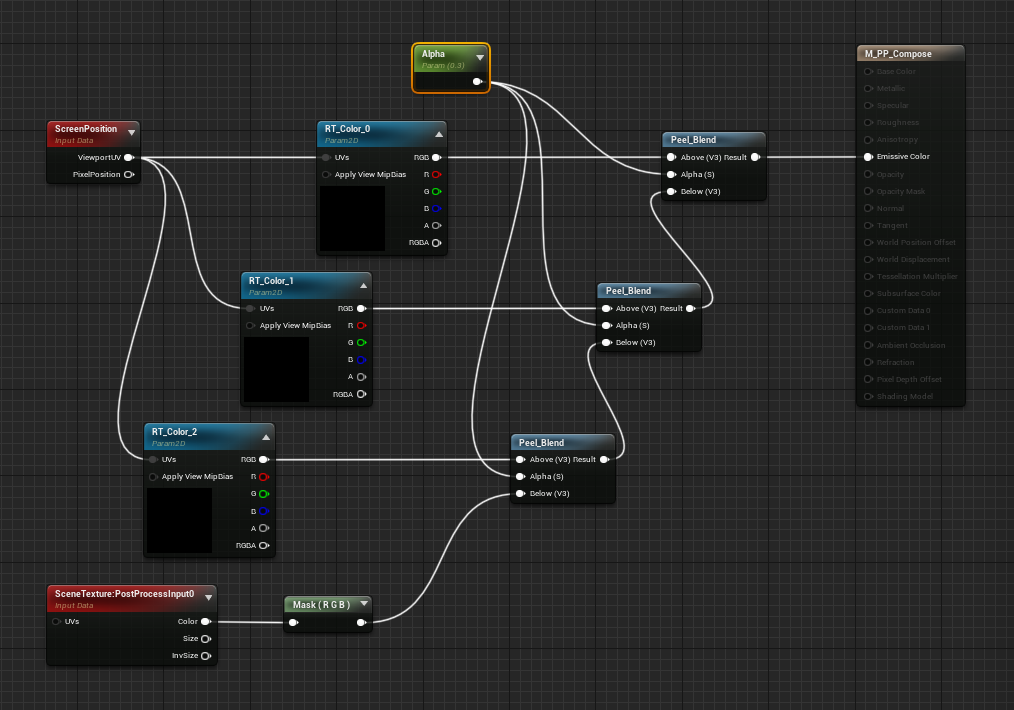Click ScreenPosition PixelPosition output pin
Viewport: 1014px width, 710px height.
[x=129, y=175]
